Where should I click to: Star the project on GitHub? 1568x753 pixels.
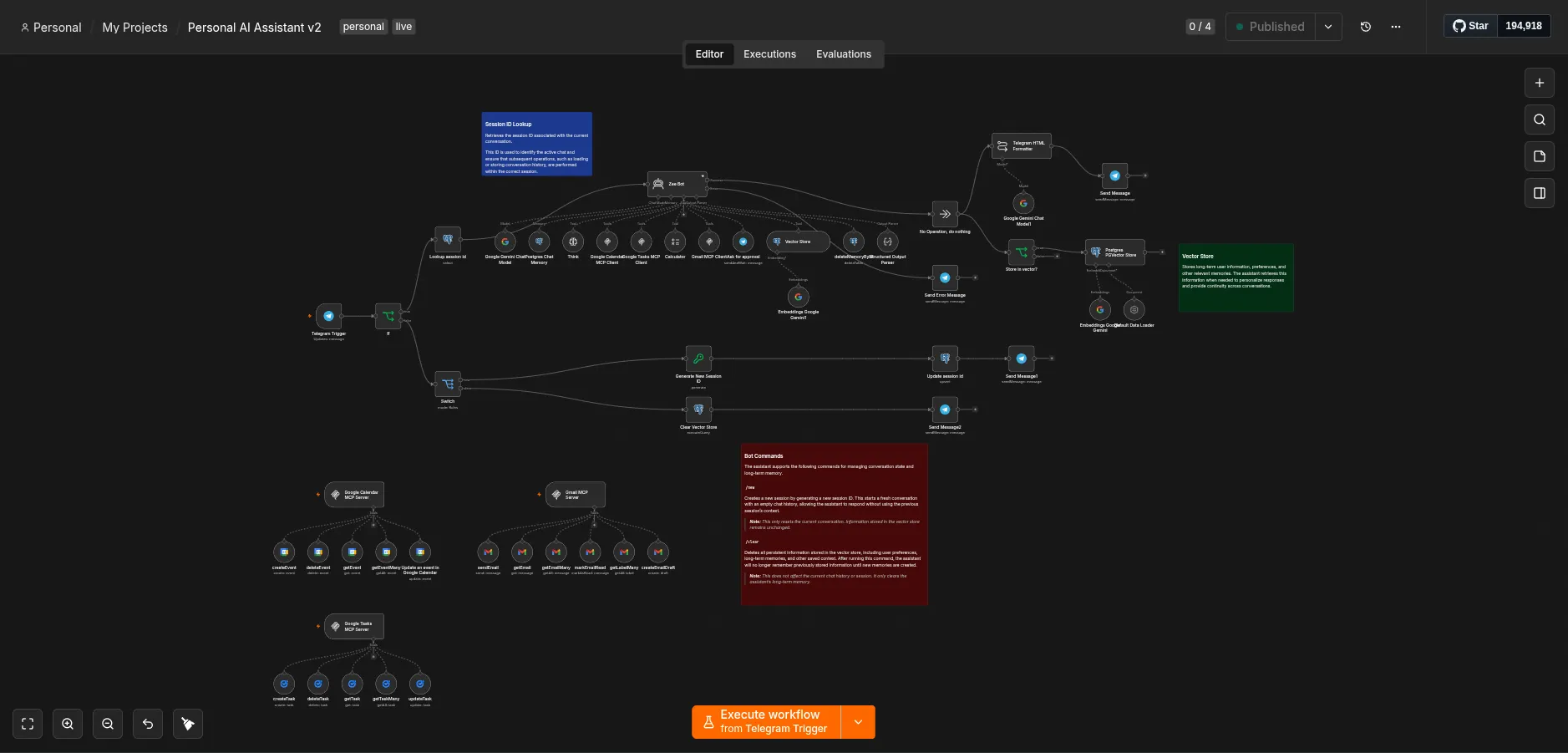coord(1471,26)
